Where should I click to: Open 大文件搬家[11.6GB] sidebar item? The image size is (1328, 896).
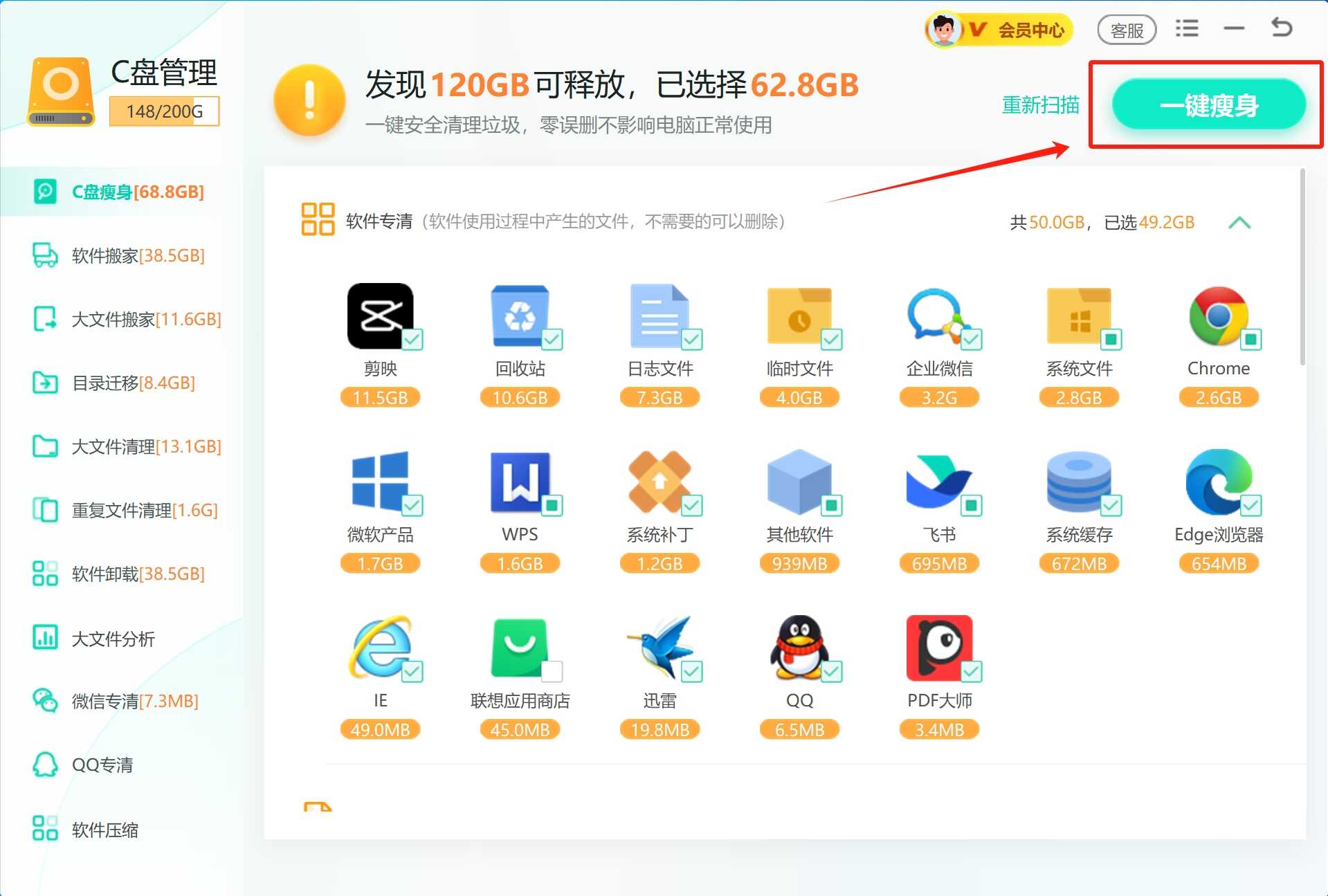click(122, 319)
